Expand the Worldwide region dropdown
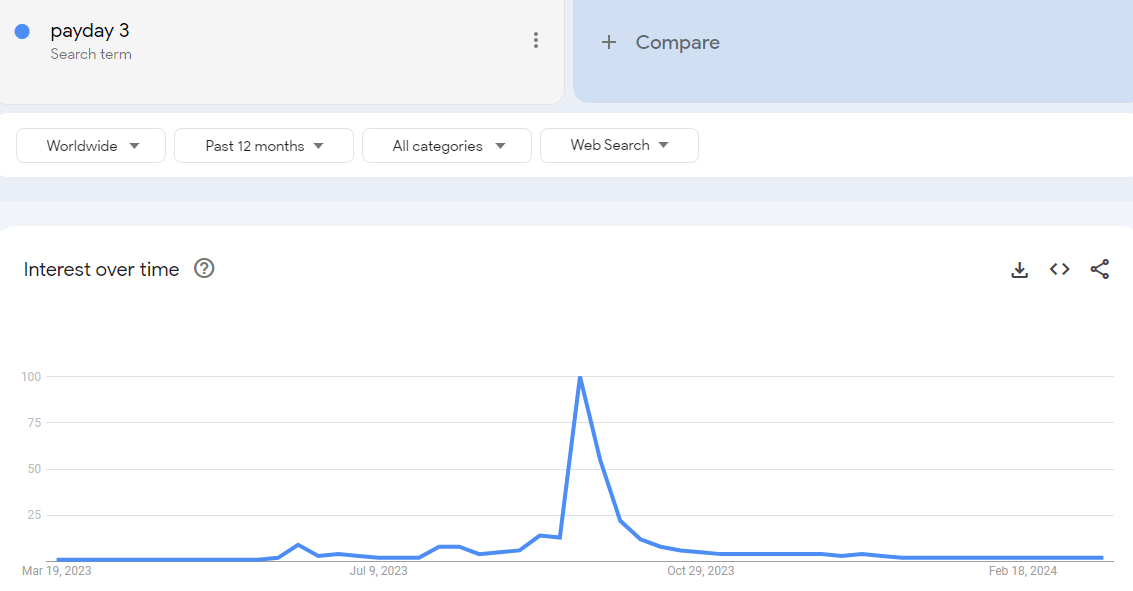The width and height of the screenshot is (1133, 591). click(91, 146)
